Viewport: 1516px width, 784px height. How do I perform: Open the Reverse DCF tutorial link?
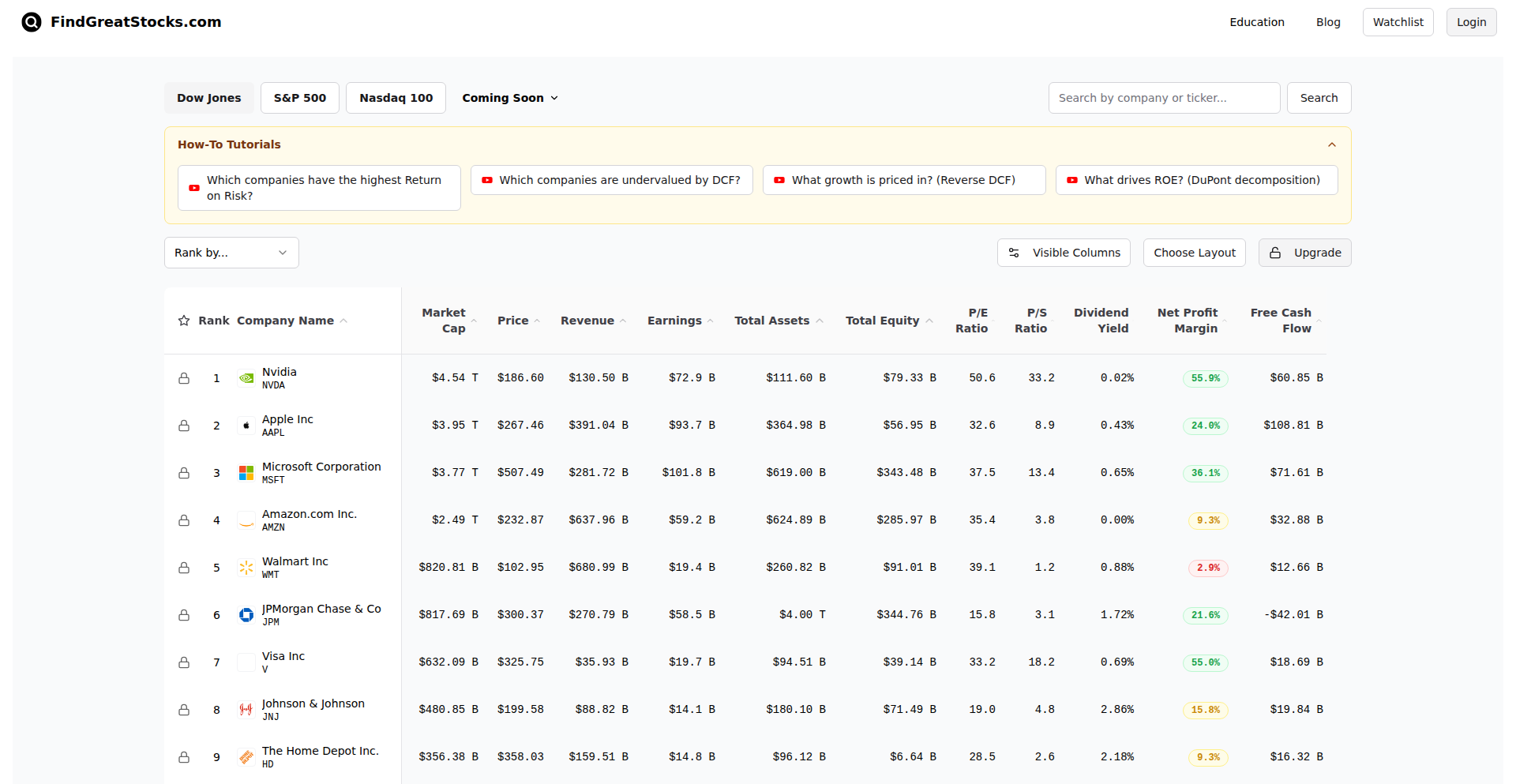pos(904,179)
